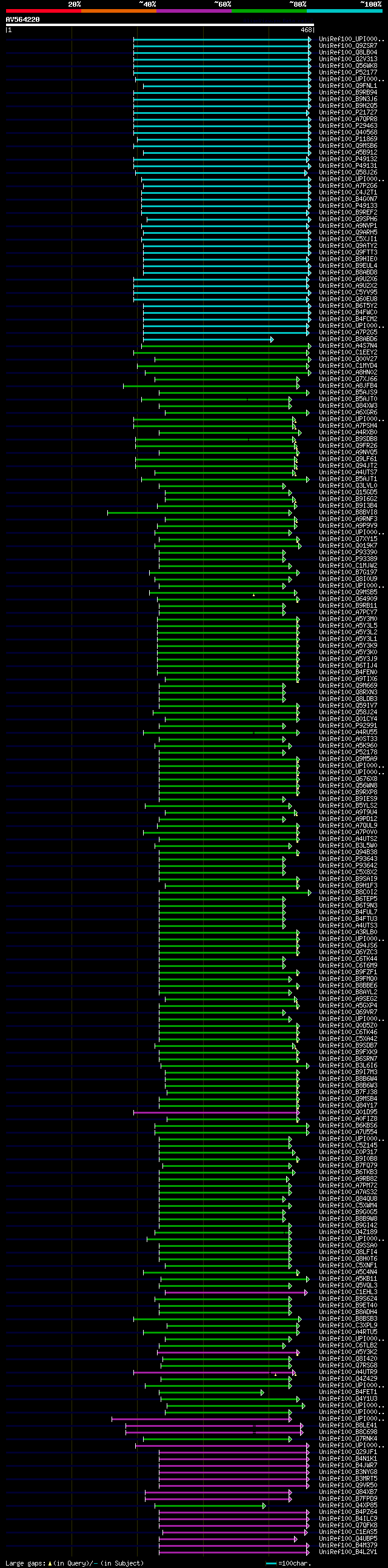Screen dimensions: 388x1568
Task: Open the UniRef100_Q8LB04 hit
Action: tap(348, 52)
